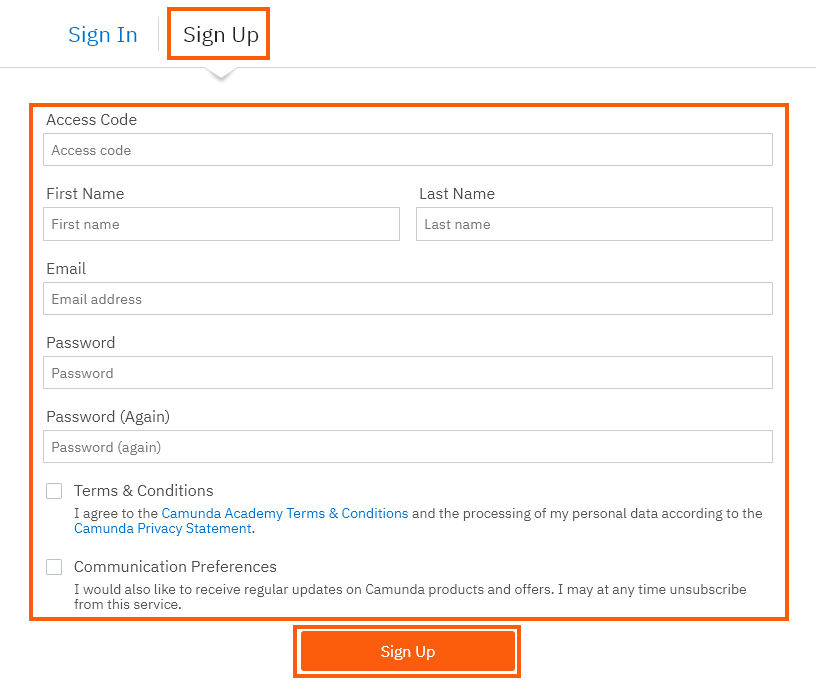Open Camunda Academy Terms & Conditions link

285,513
